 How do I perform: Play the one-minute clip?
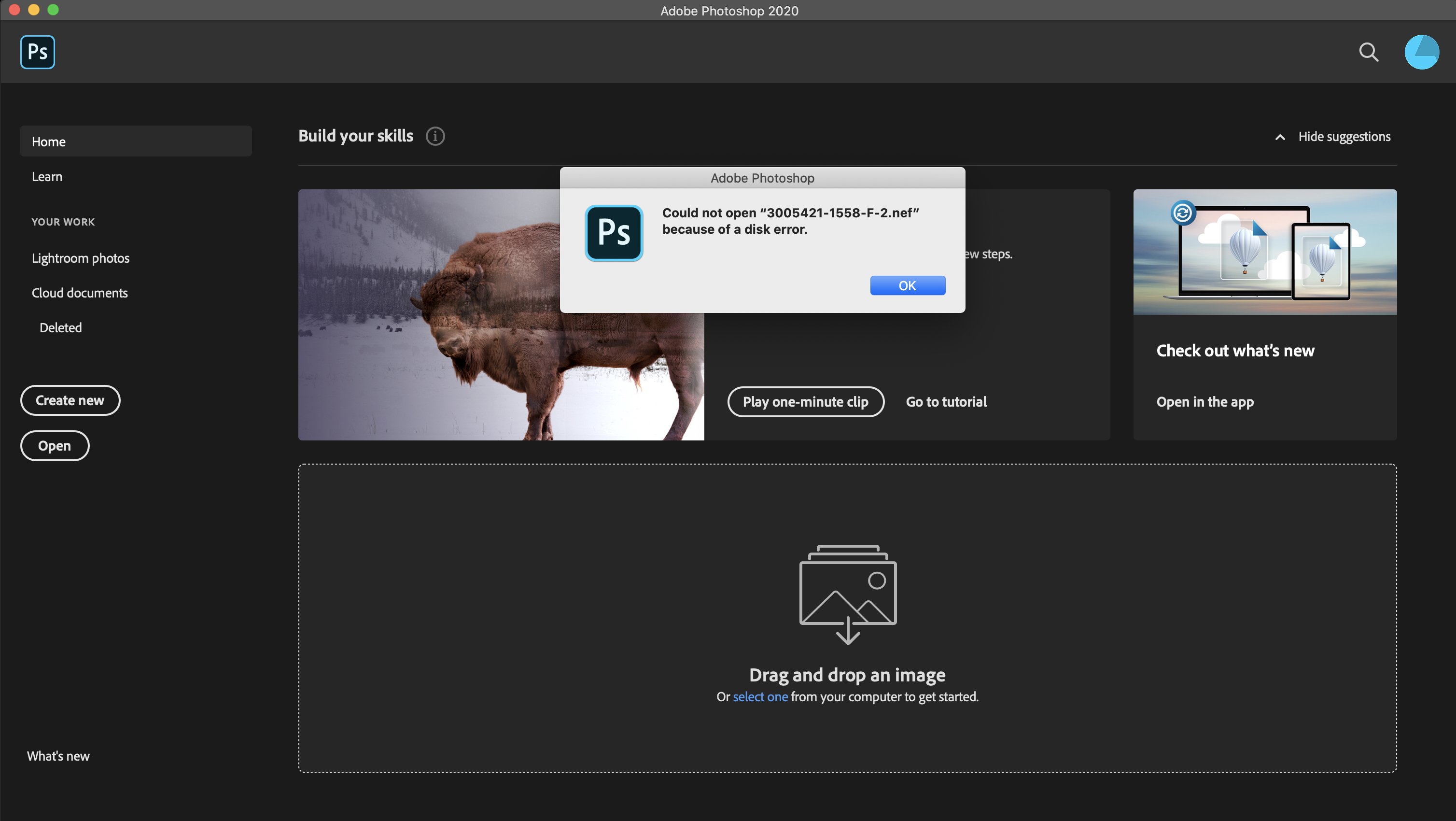[805, 401]
